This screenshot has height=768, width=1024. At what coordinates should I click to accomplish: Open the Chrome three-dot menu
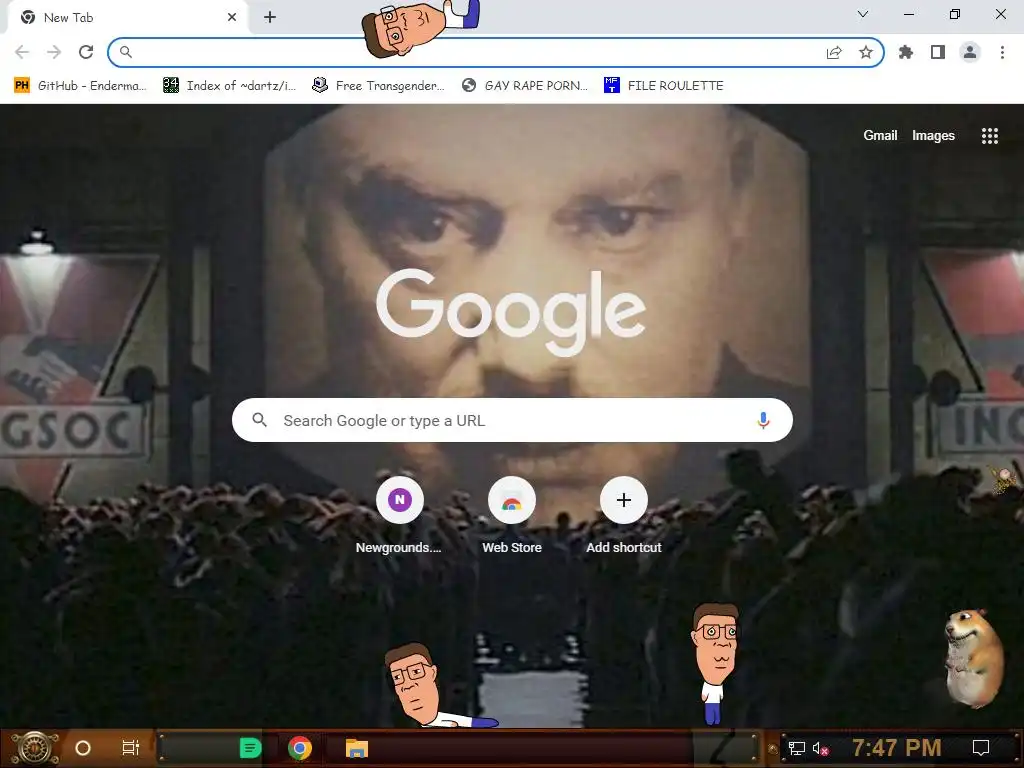click(1002, 52)
